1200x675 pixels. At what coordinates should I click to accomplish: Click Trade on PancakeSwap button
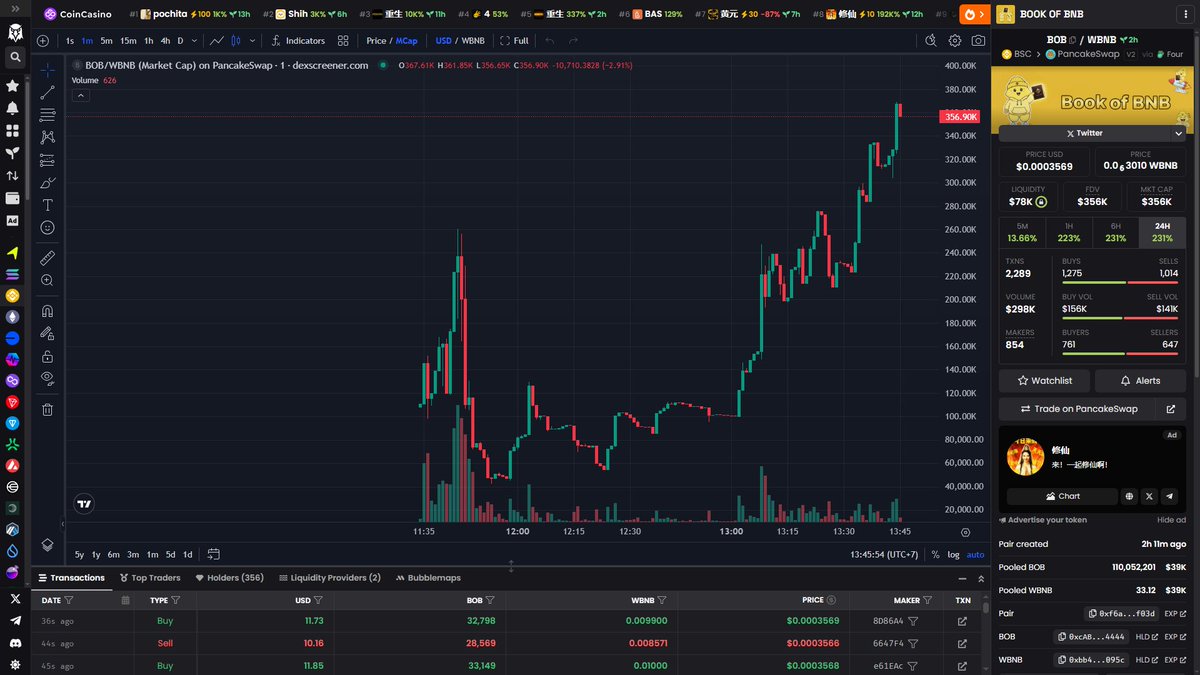click(x=1078, y=409)
